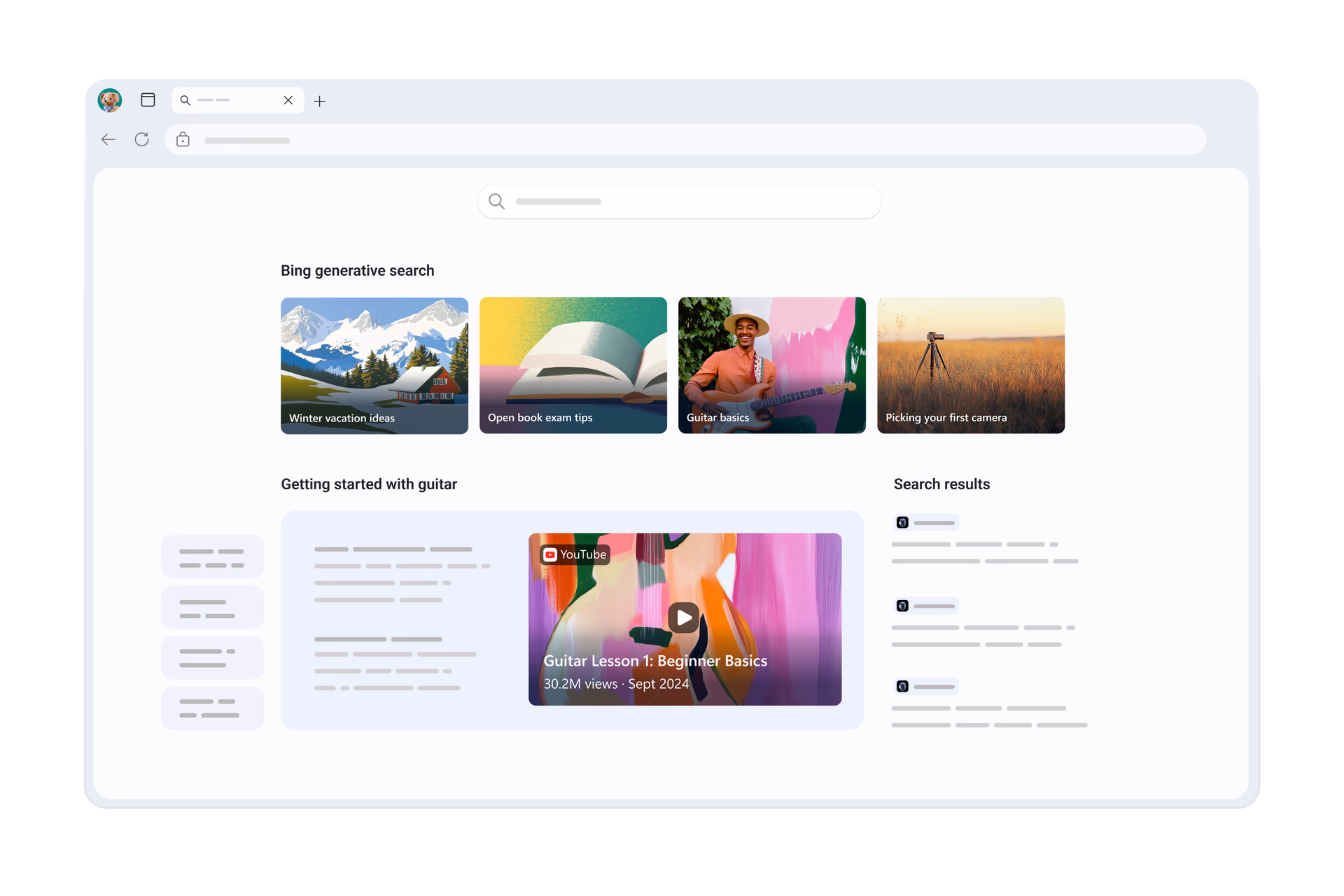1344x896 pixels.
Task: Select the Guitar basics card
Action: tap(772, 365)
